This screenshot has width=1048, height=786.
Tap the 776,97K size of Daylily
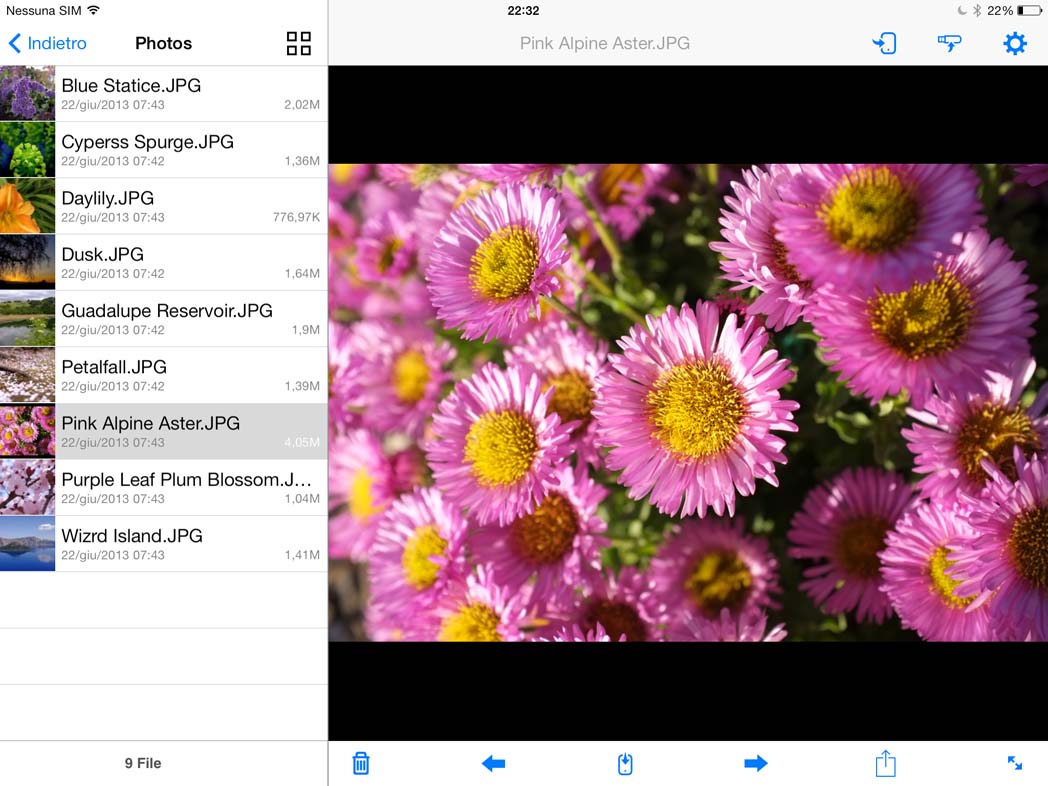pos(296,217)
